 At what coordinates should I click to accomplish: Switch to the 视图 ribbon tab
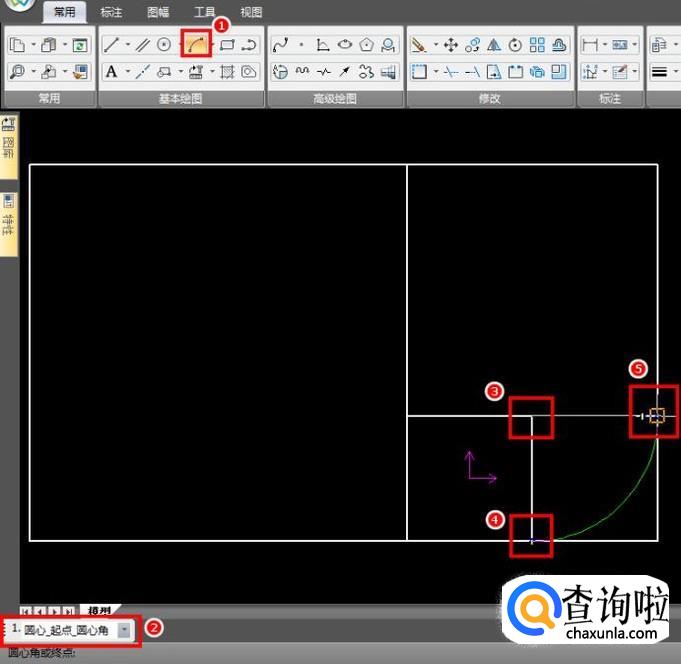pyautogui.click(x=251, y=13)
